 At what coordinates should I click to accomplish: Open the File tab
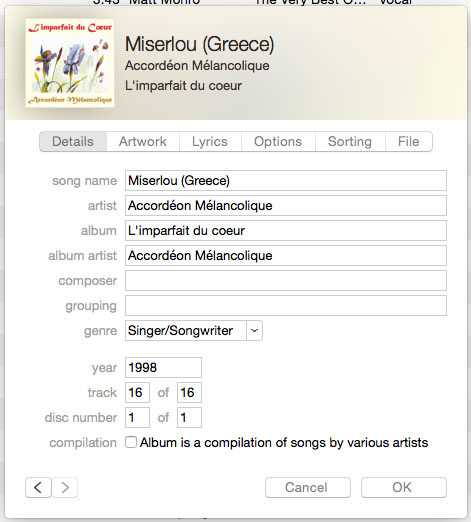point(409,141)
